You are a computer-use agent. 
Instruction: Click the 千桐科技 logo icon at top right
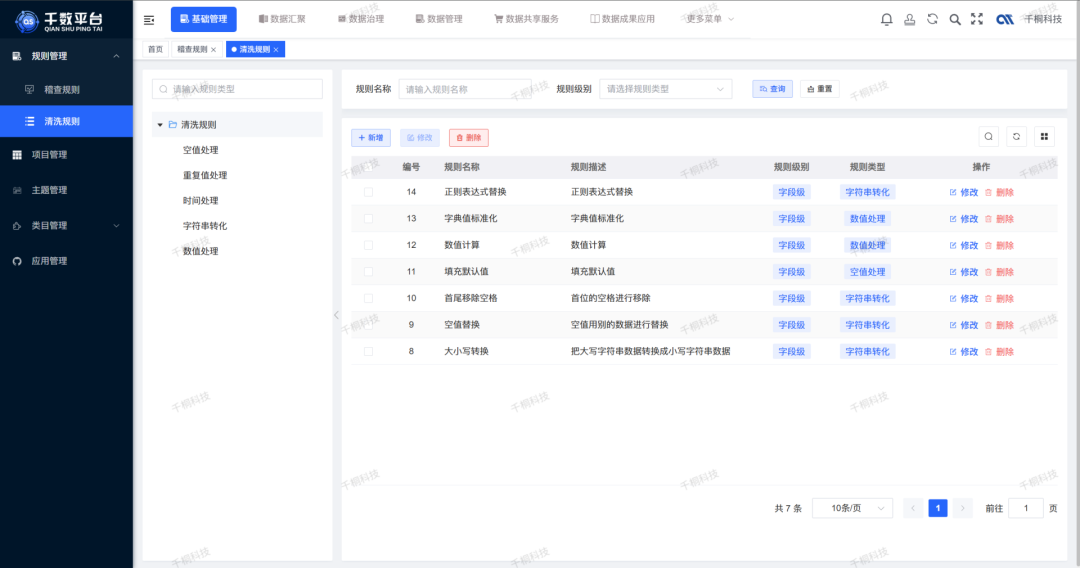click(x=1005, y=19)
